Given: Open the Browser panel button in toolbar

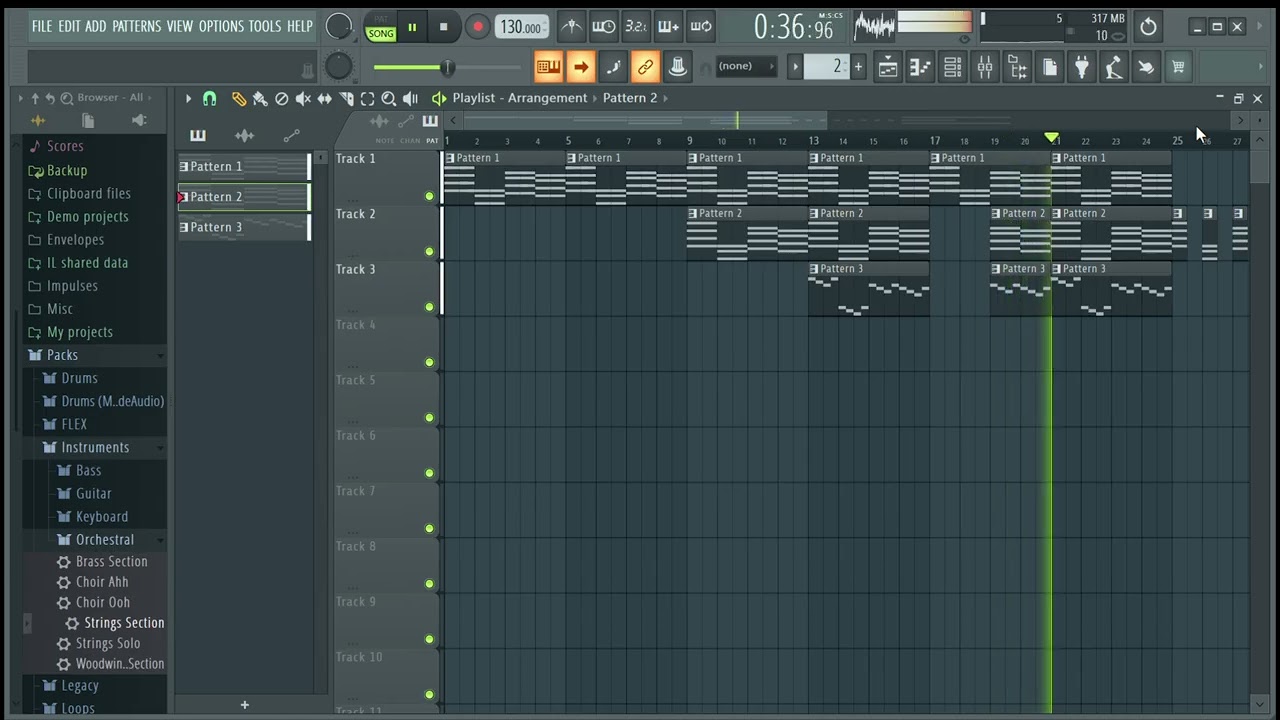Looking at the screenshot, I should (1017, 67).
